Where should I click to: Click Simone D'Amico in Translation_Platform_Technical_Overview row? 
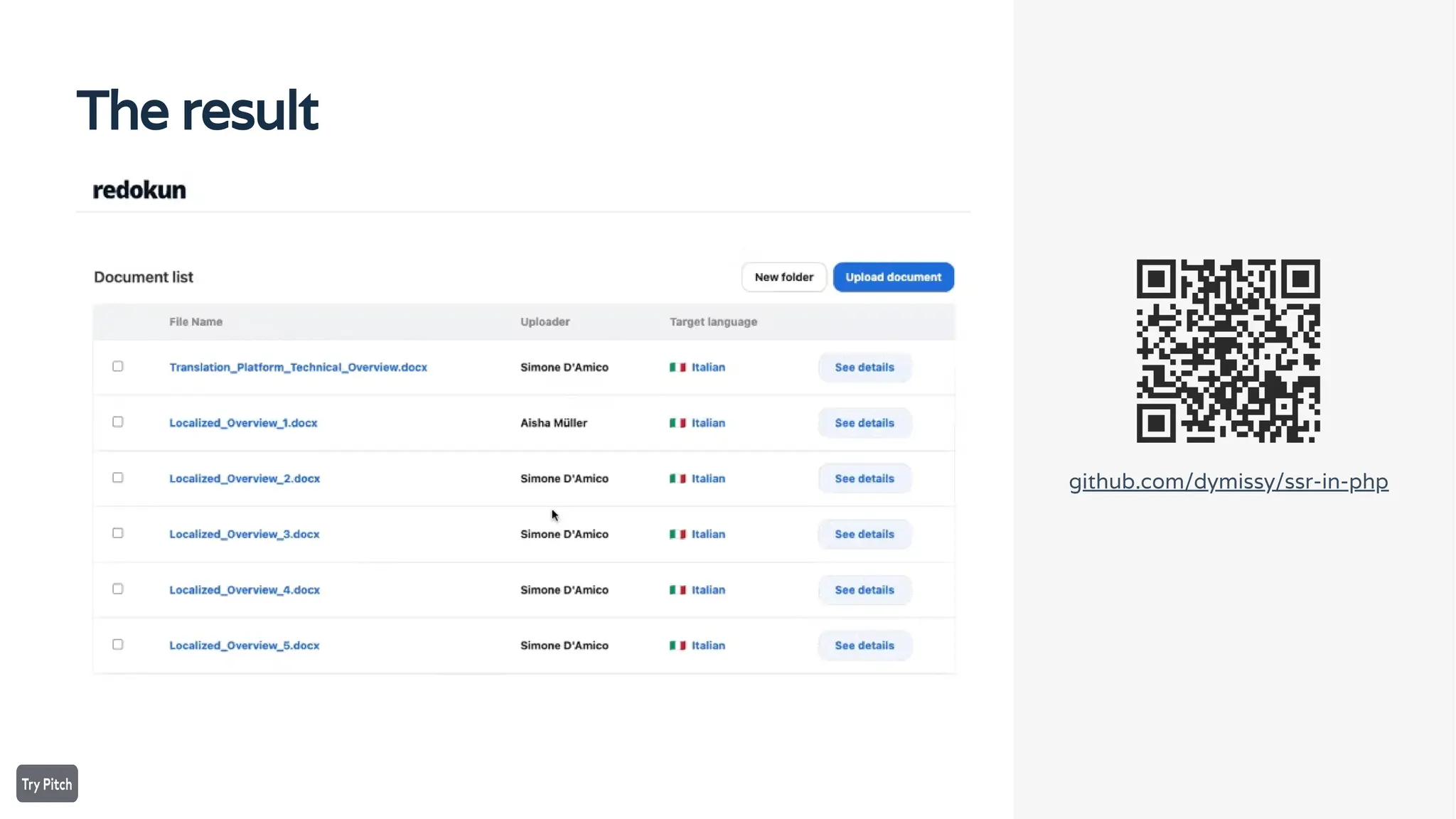[x=564, y=368]
